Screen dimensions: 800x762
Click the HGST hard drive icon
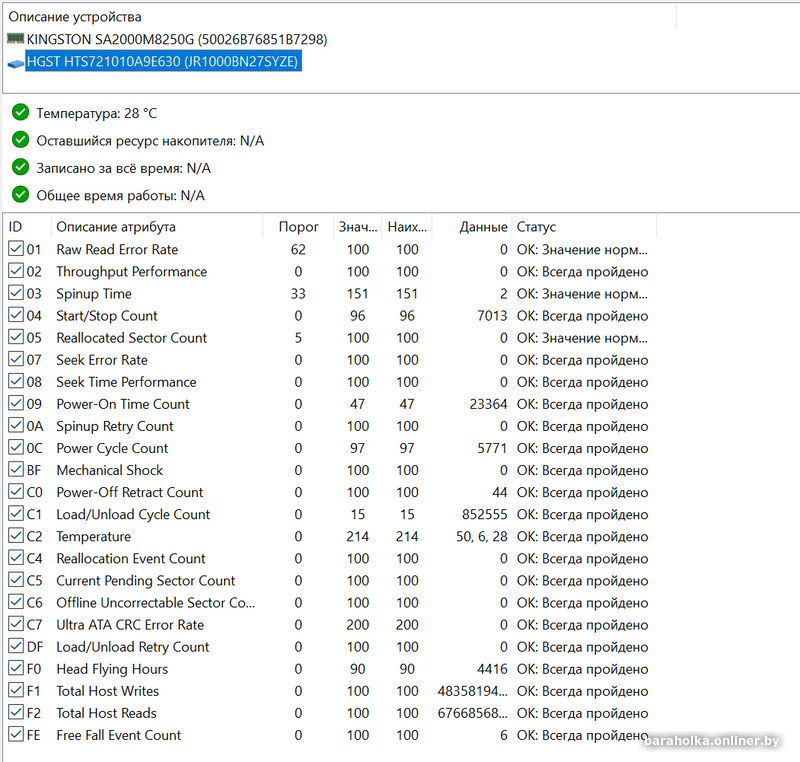click(16, 63)
